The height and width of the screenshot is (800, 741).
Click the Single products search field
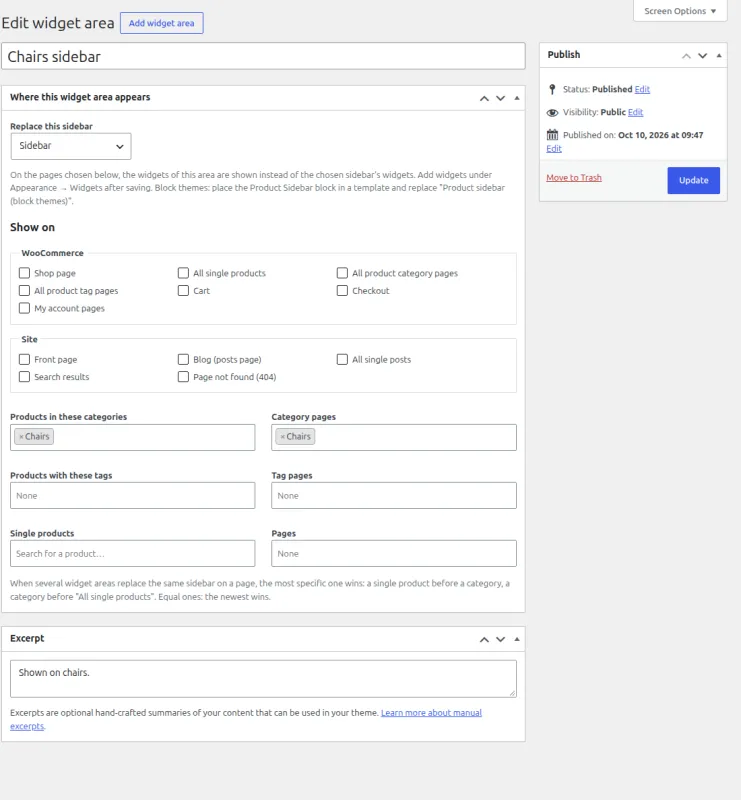(x=133, y=554)
